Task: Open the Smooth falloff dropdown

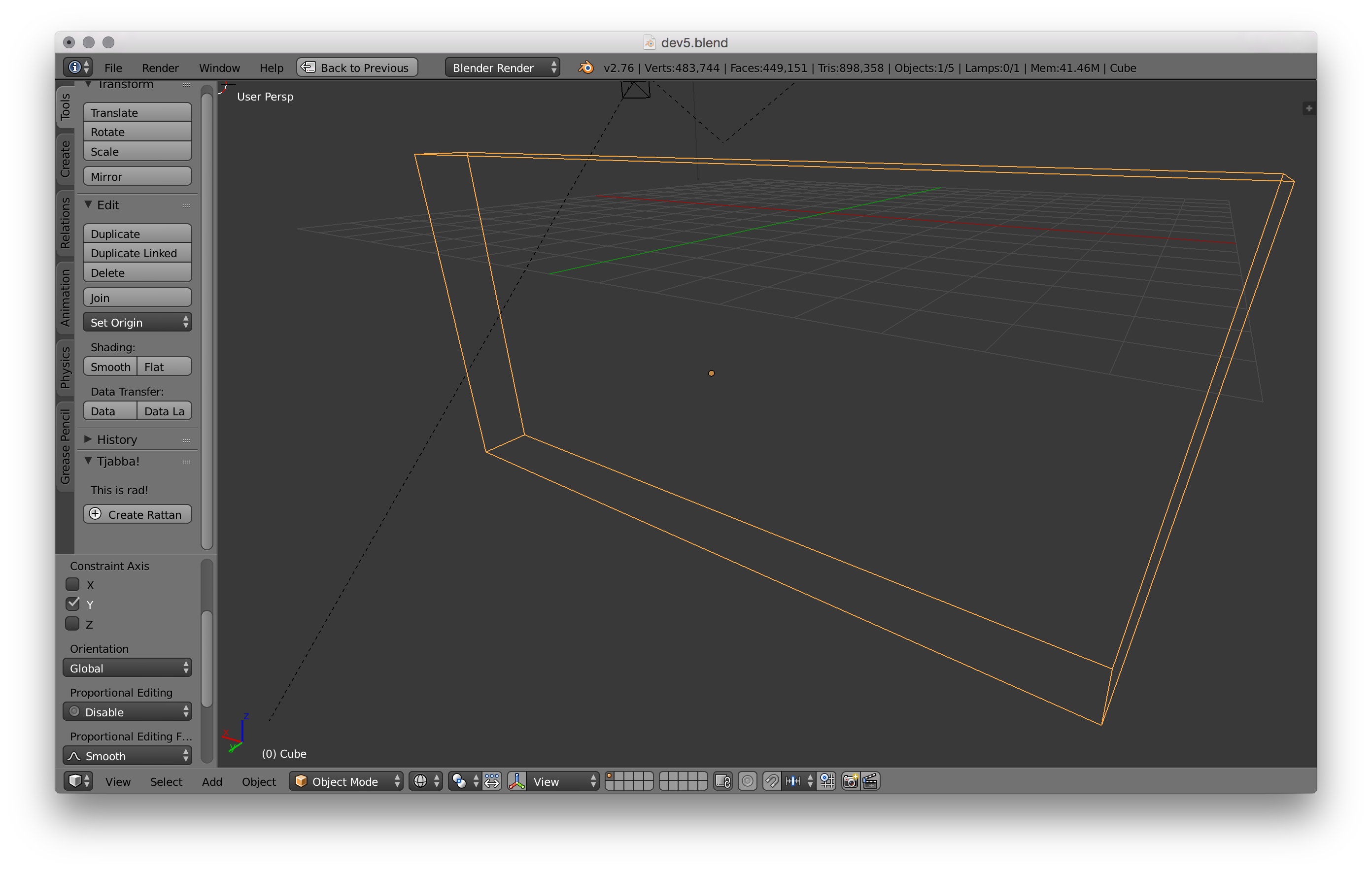Action: coord(127,755)
